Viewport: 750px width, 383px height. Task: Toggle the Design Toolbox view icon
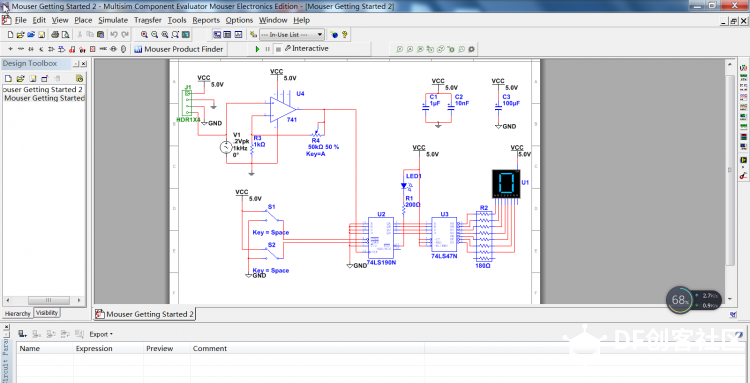[x=217, y=34]
